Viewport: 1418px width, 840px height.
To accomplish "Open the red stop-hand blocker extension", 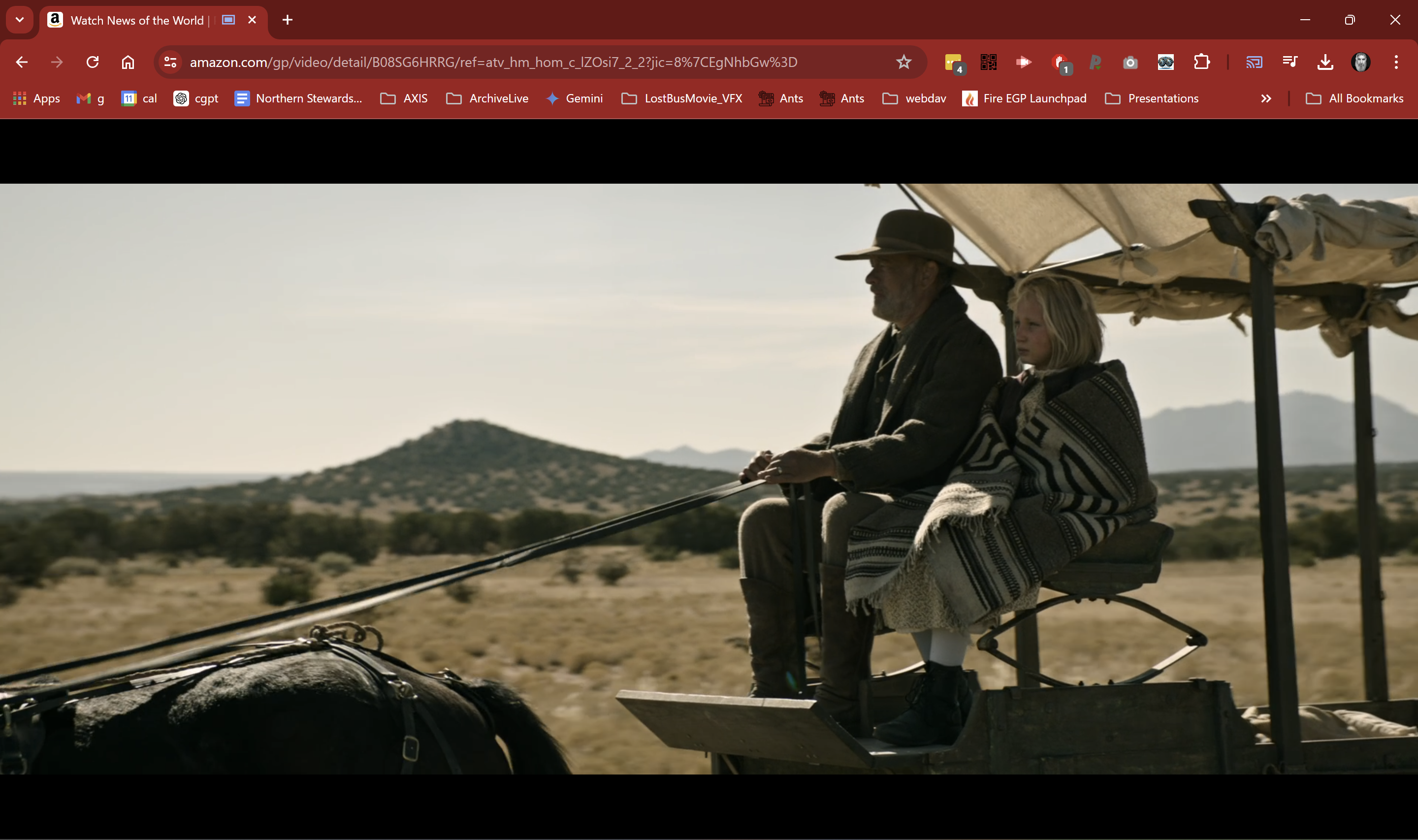I will 1061,62.
